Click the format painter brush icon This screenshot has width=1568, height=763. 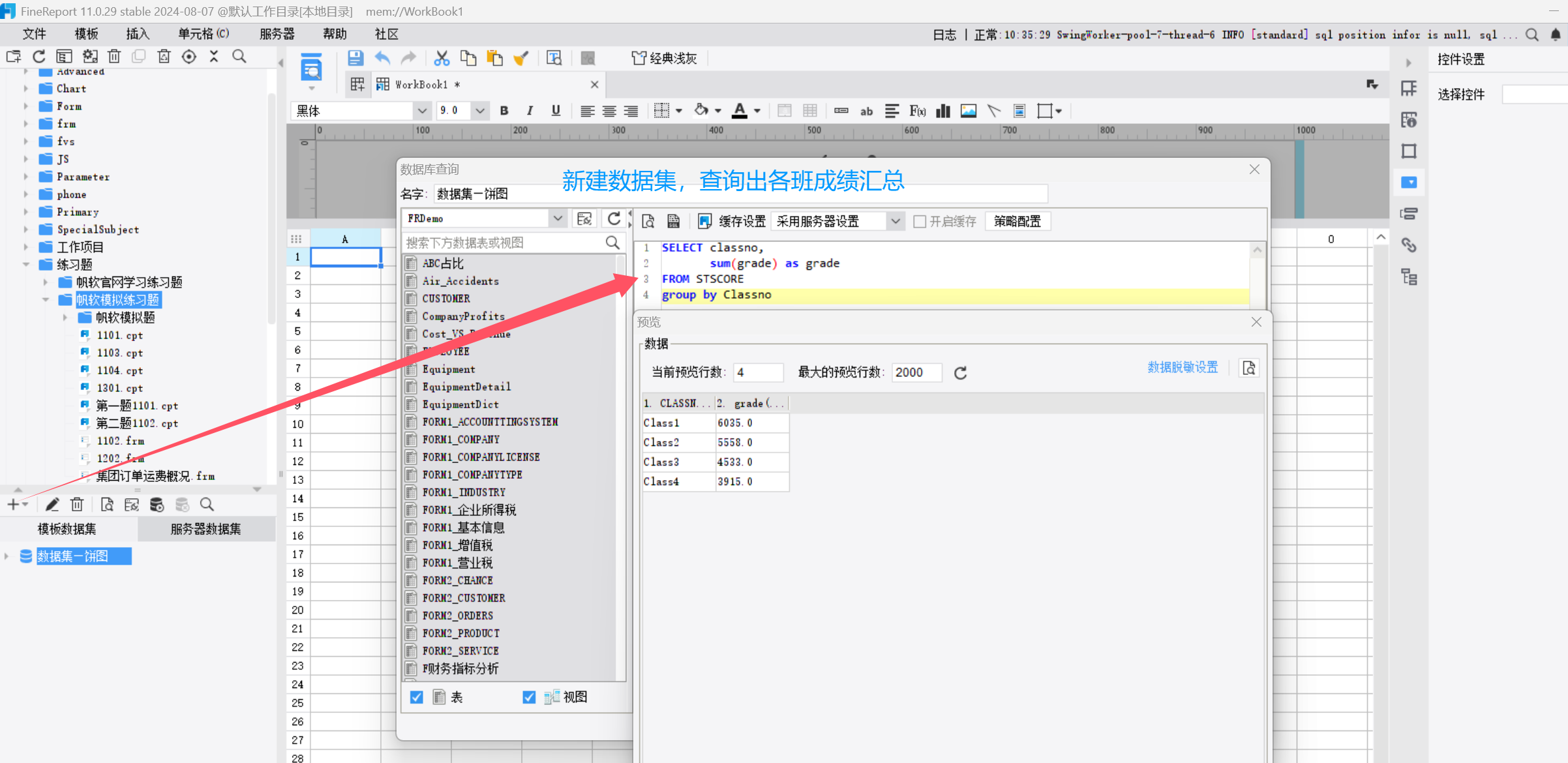tap(520, 59)
